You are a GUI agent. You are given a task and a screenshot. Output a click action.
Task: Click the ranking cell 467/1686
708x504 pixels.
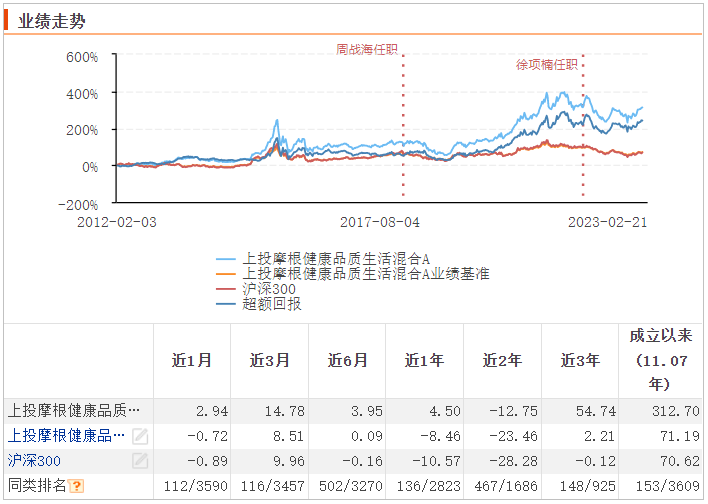click(x=506, y=486)
